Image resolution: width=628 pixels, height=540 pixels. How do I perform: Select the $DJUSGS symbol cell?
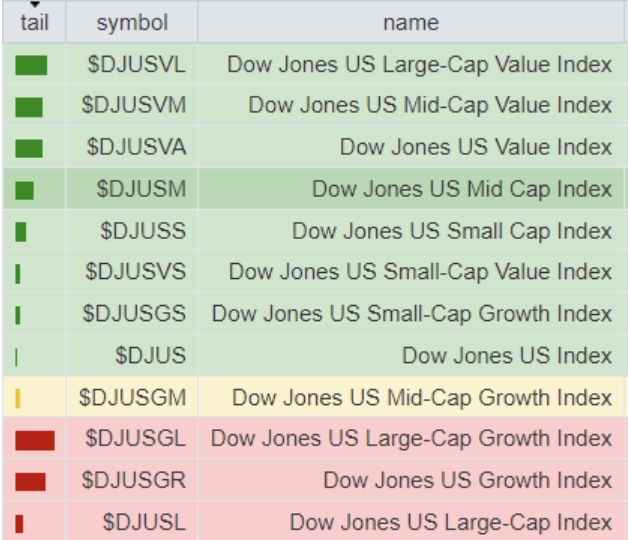click(x=134, y=314)
